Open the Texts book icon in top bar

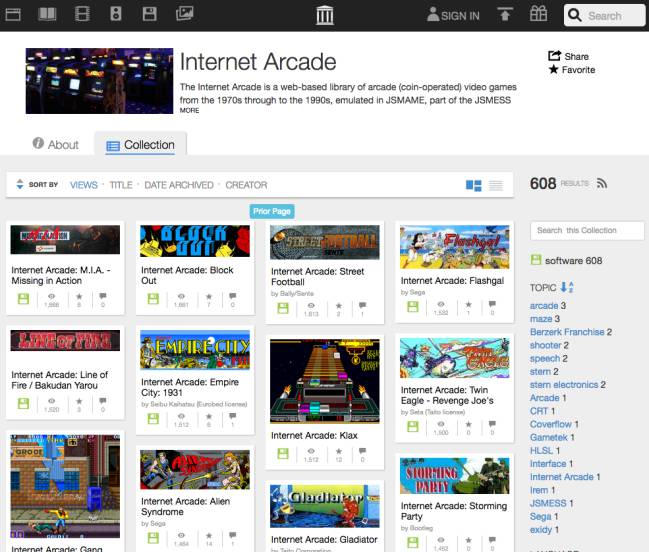[47, 14]
